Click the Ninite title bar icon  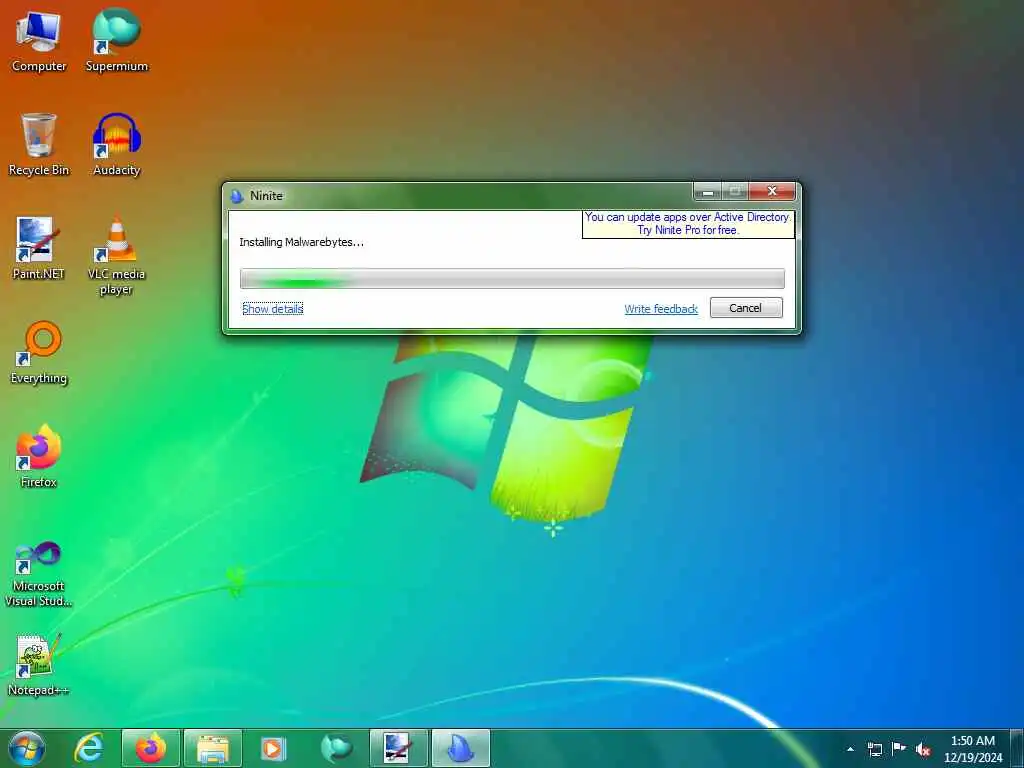click(x=237, y=195)
